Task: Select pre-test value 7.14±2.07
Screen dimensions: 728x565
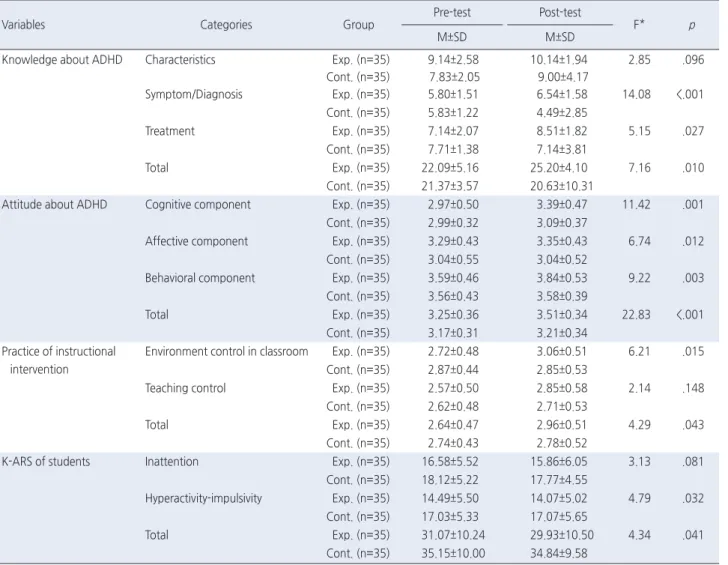Action: (453, 131)
